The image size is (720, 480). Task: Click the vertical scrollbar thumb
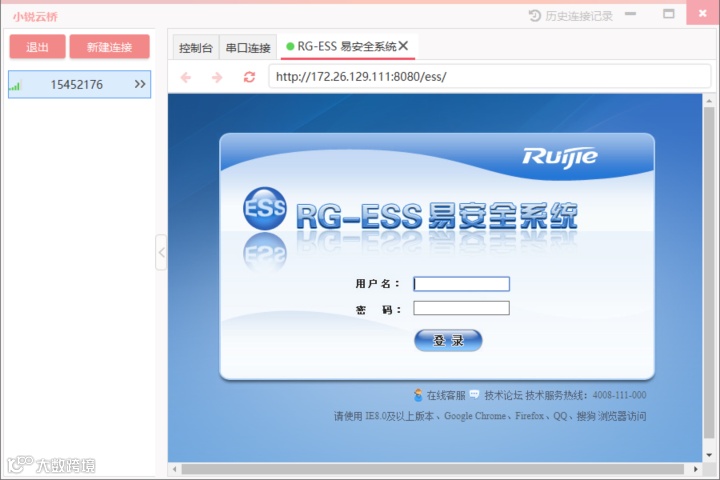(709, 273)
